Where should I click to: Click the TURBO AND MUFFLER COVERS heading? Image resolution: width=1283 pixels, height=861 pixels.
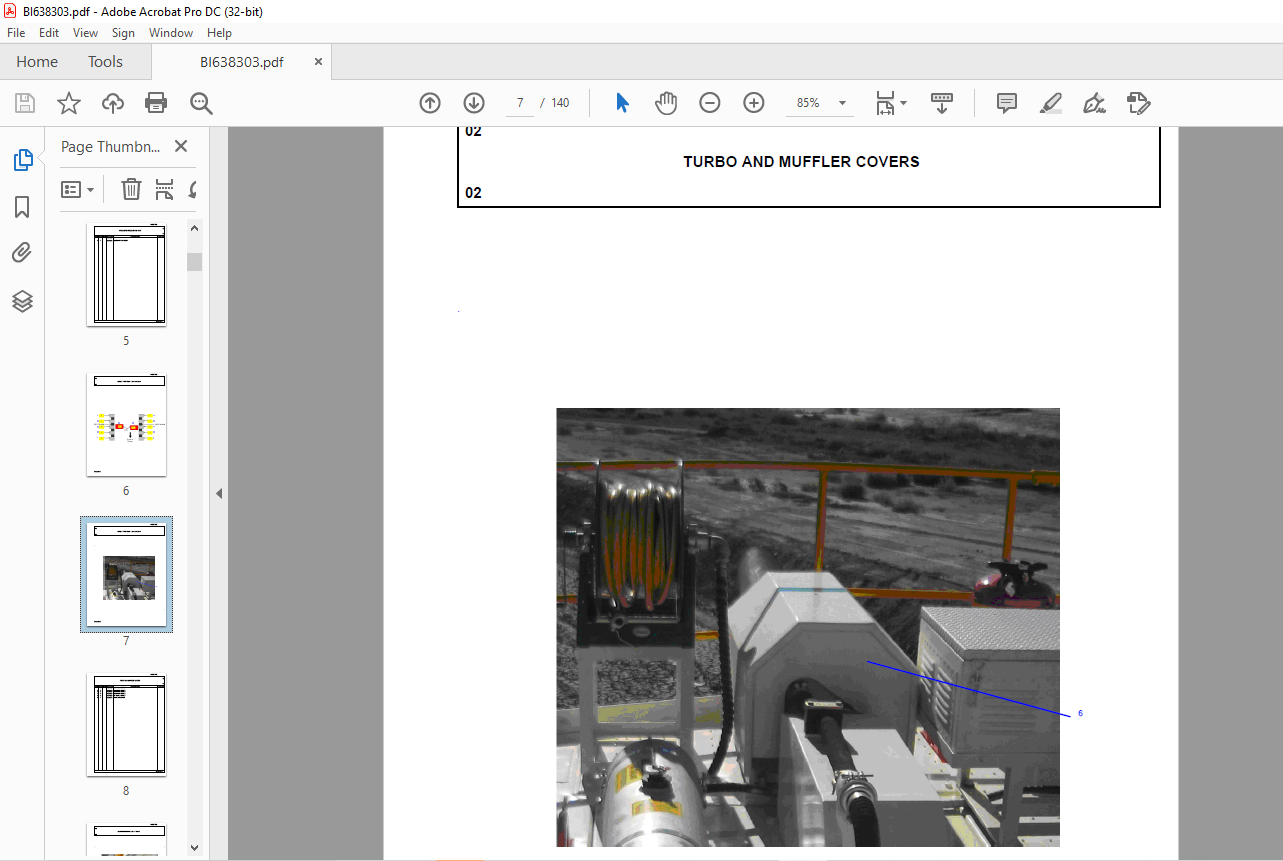point(801,161)
